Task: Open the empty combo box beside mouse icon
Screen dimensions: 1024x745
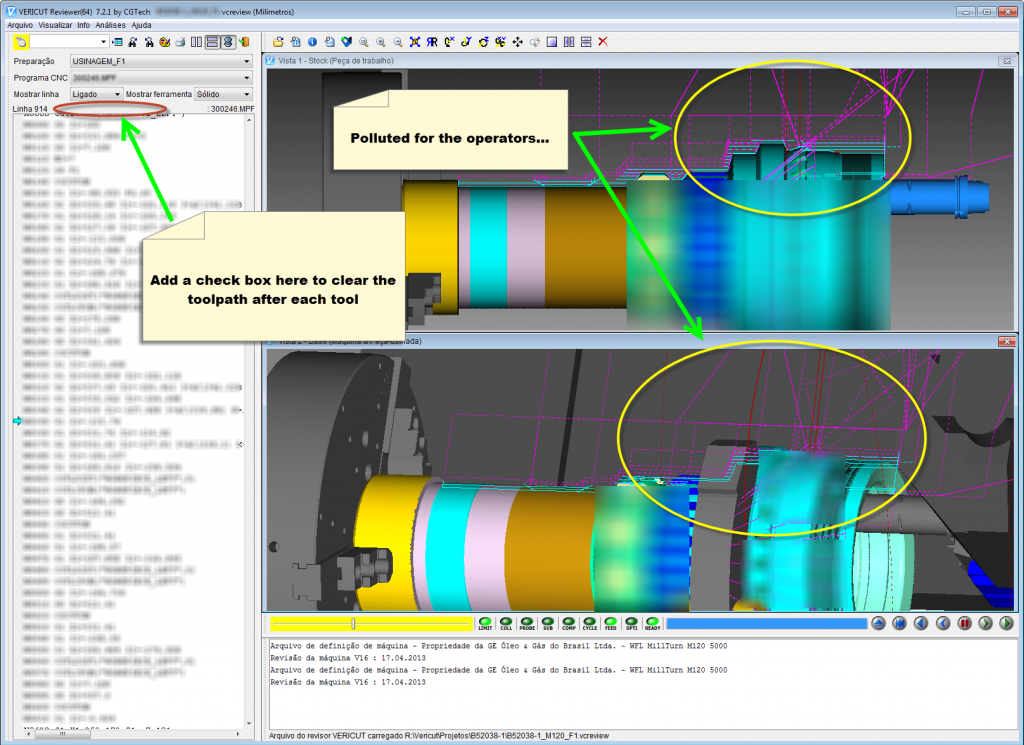Action: point(69,42)
